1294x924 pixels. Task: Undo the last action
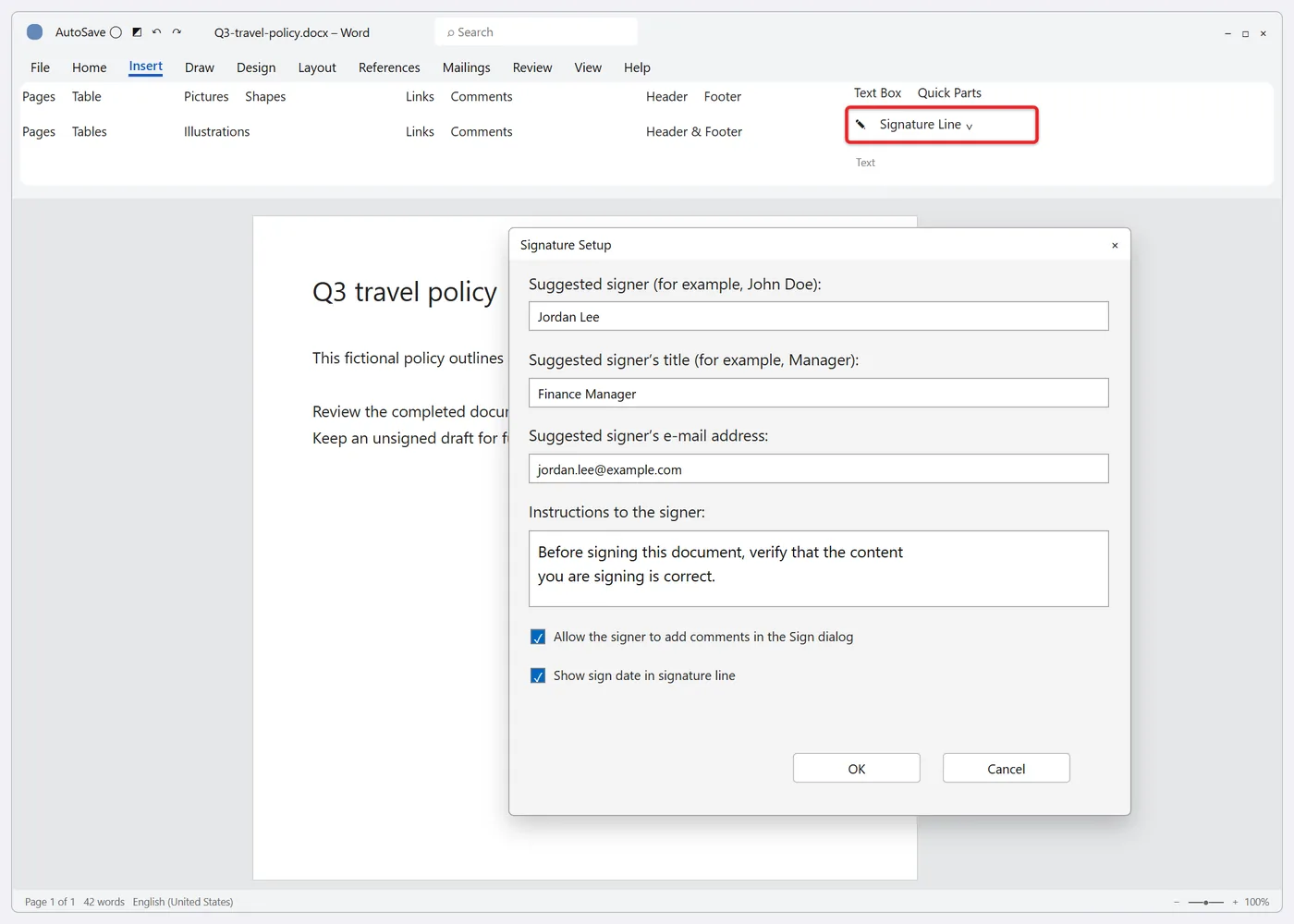pos(156,32)
